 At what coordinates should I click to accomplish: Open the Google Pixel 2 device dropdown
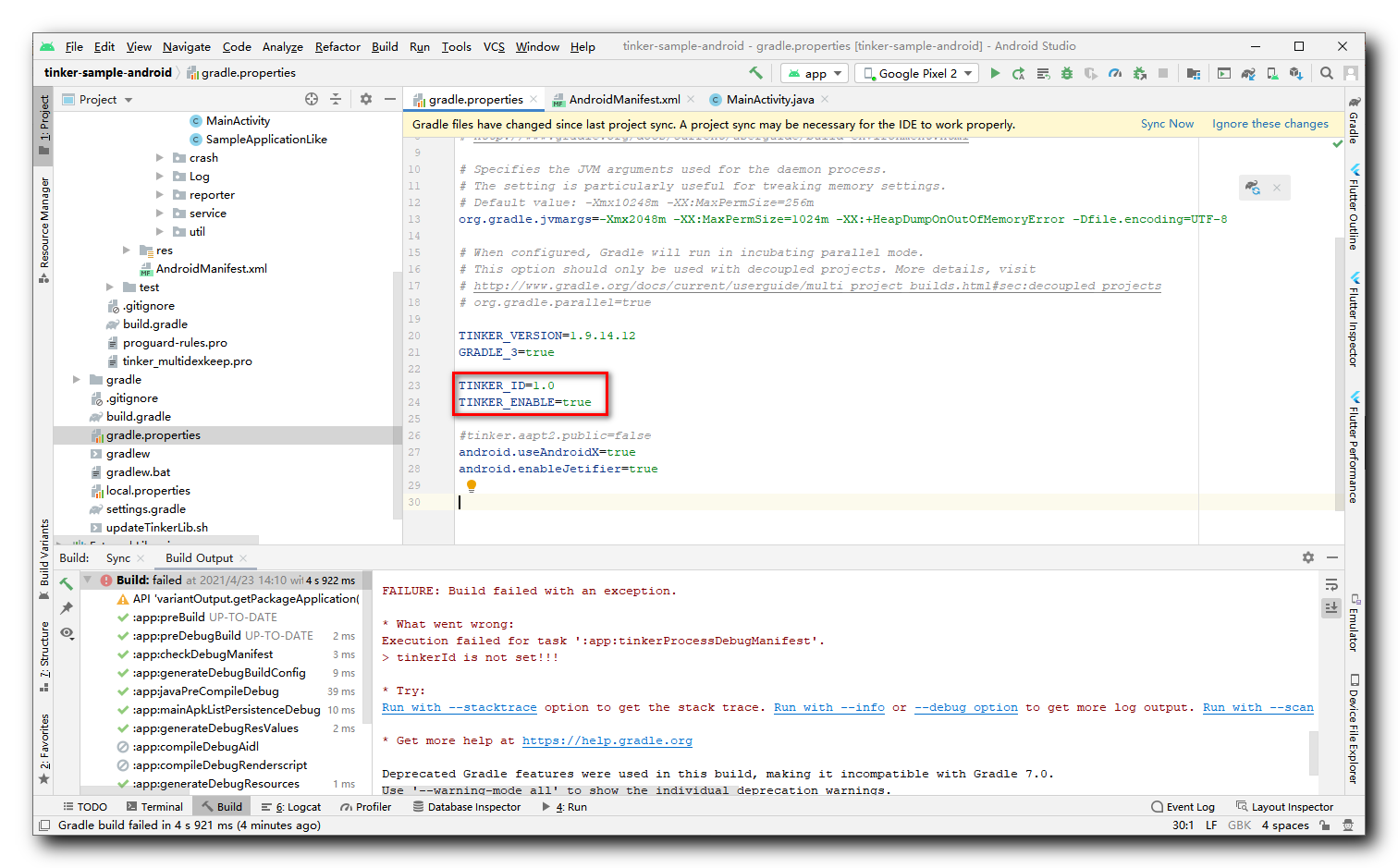[x=916, y=72]
